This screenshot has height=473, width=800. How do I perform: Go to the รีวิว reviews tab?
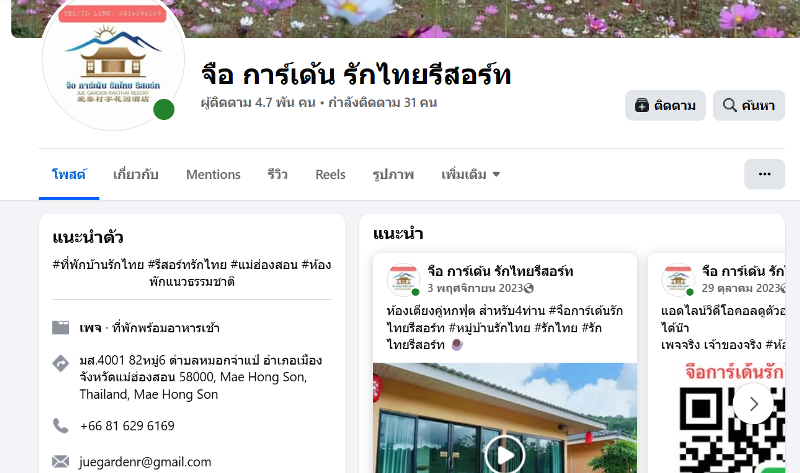coord(278,175)
